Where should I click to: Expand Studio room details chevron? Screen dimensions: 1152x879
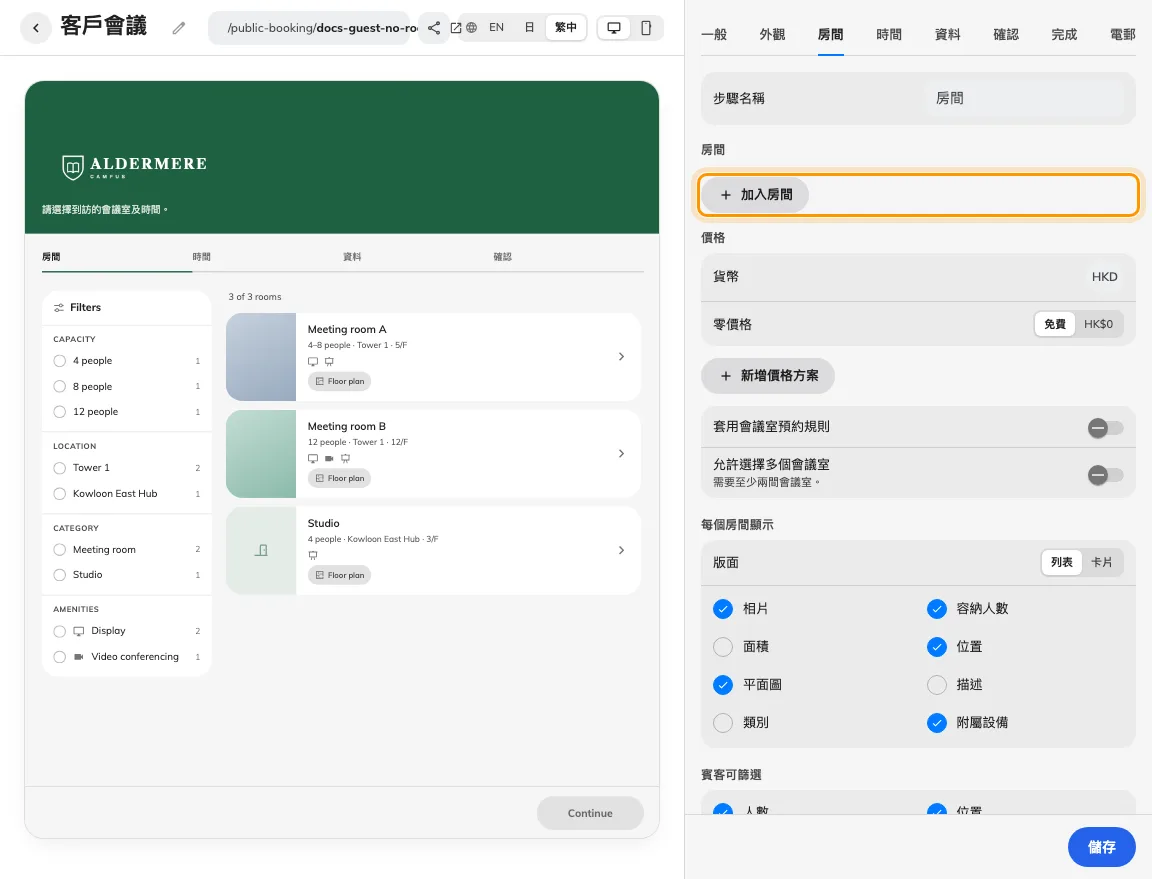coord(622,550)
